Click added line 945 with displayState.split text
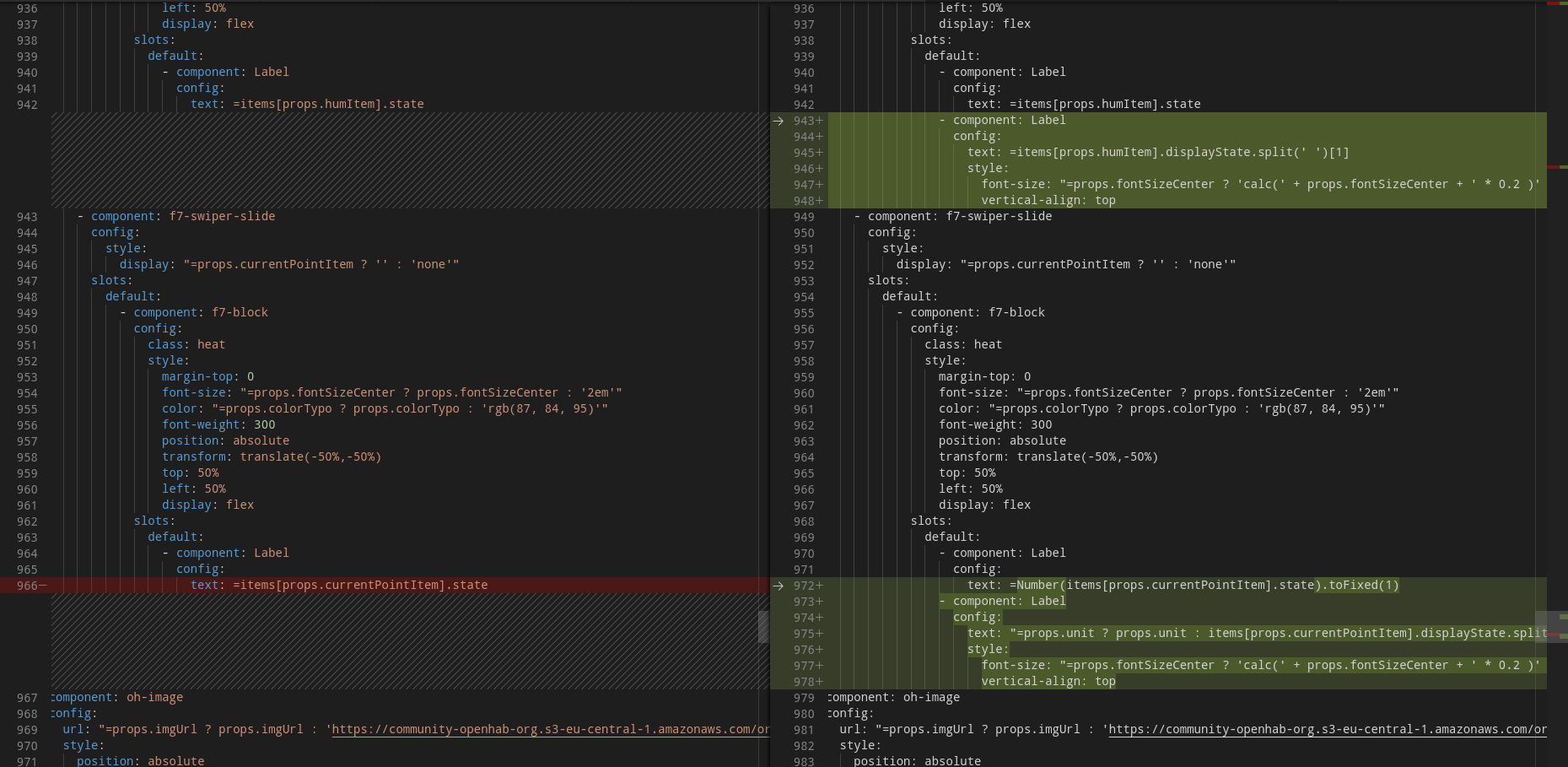 (x=1158, y=153)
